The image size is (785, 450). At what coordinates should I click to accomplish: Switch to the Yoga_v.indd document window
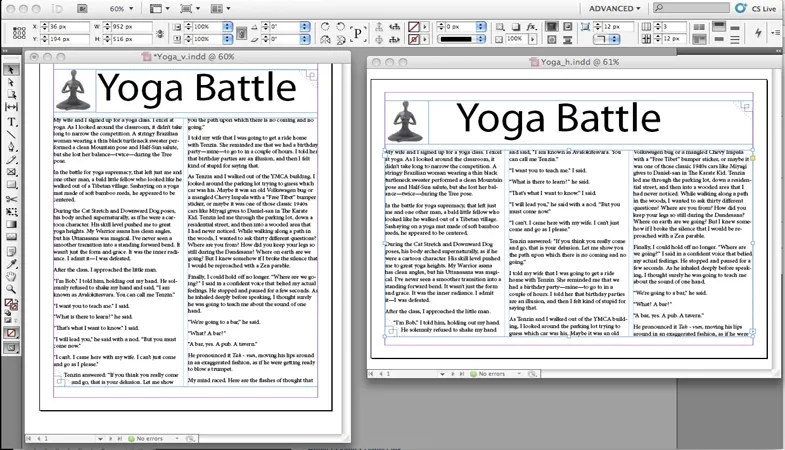(x=193, y=57)
